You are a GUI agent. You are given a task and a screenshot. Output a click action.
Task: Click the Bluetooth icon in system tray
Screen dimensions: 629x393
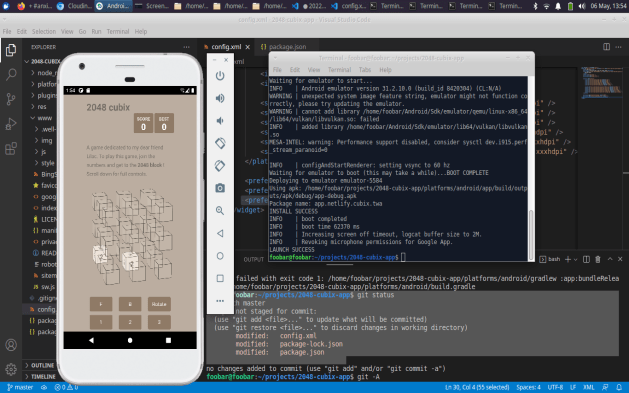535,6
